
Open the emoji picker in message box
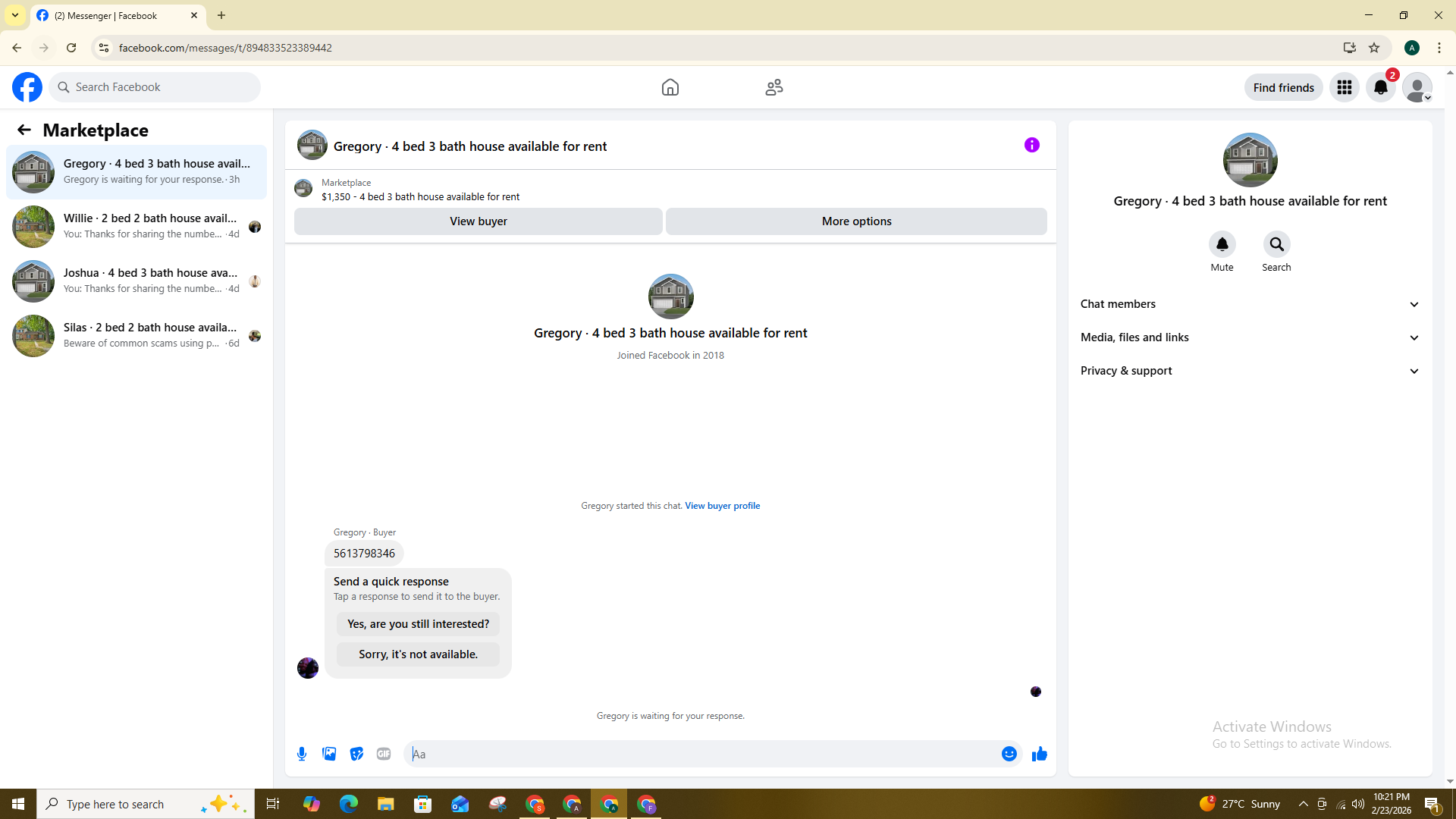pyautogui.click(x=1009, y=754)
